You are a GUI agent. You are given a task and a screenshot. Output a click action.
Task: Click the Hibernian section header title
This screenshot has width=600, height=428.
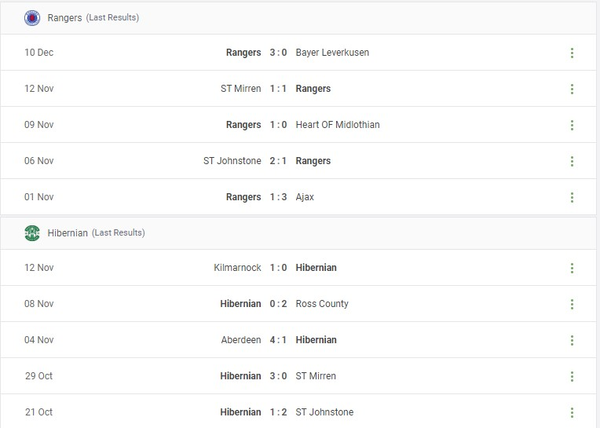[68, 233]
